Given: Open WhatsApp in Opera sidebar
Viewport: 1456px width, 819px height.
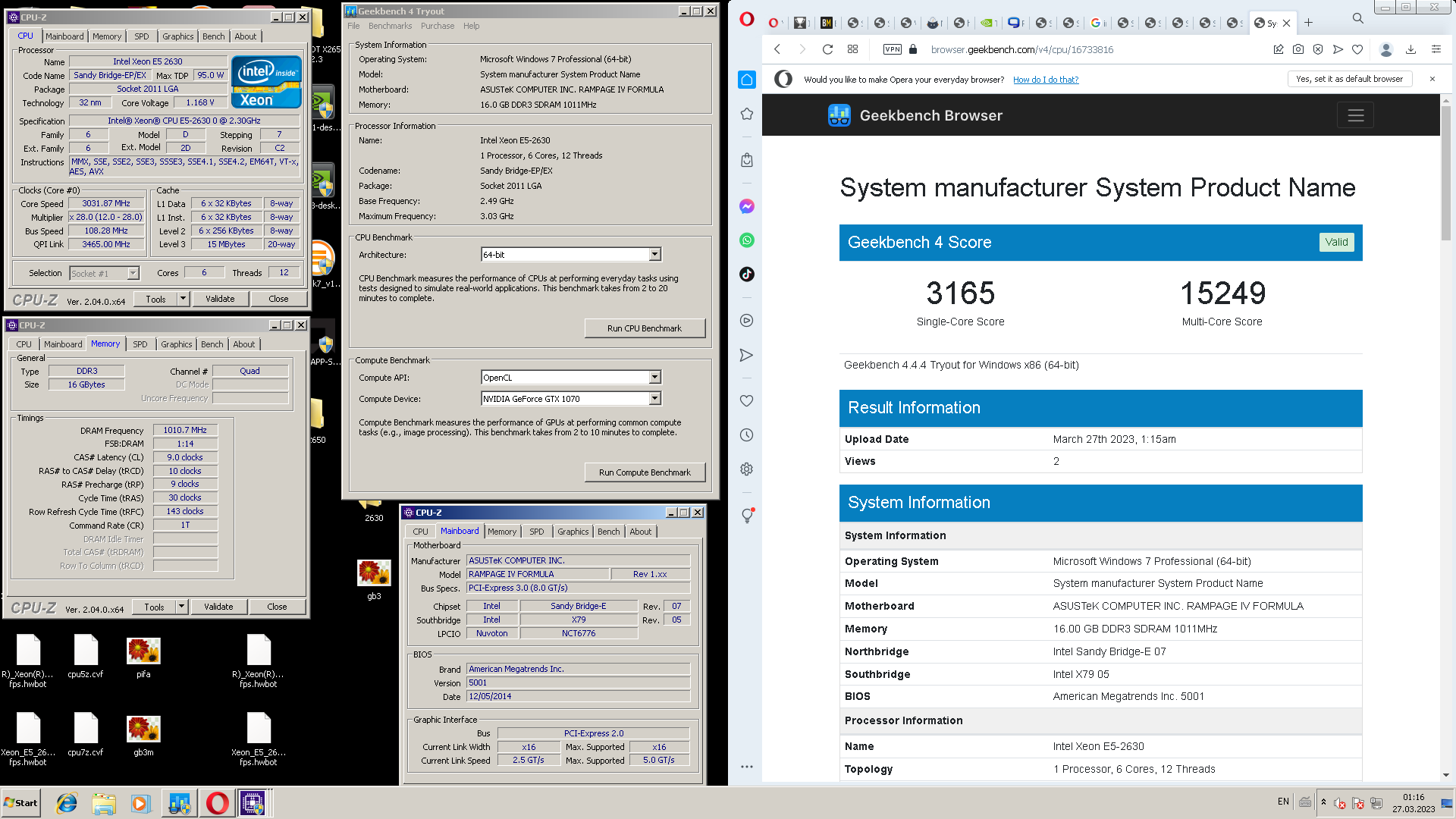Looking at the screenshot, I should 747,240.
